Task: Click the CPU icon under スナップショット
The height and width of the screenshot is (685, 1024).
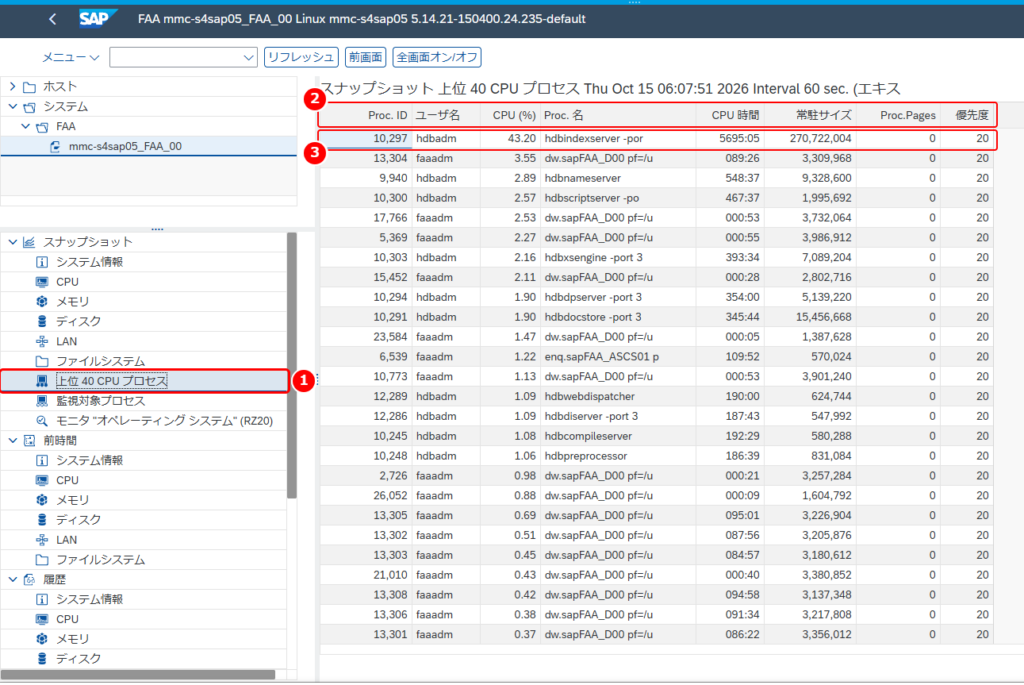Action: [x=42, y=282]
